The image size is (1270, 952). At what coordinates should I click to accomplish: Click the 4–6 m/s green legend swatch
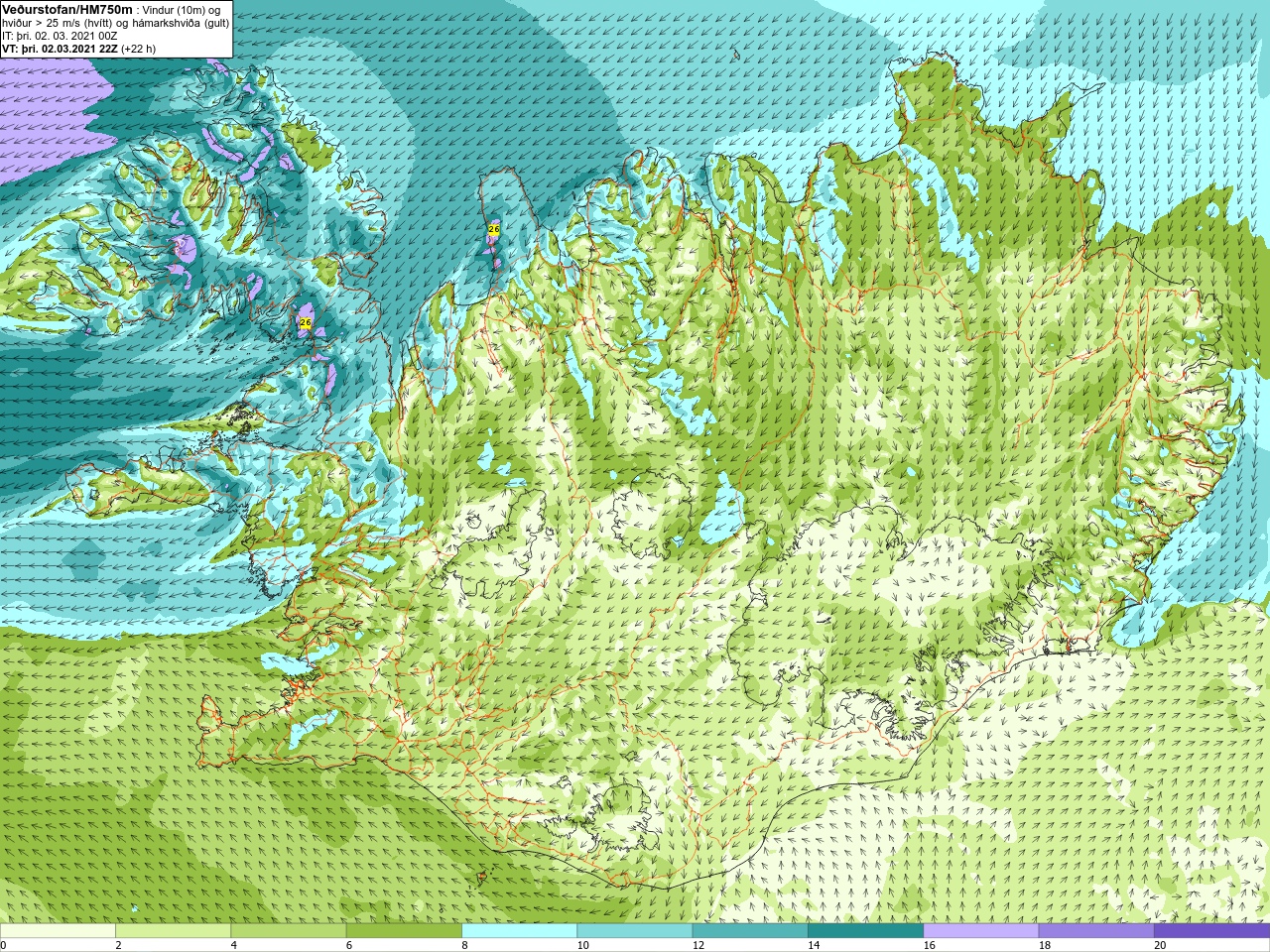coord(289,931)
